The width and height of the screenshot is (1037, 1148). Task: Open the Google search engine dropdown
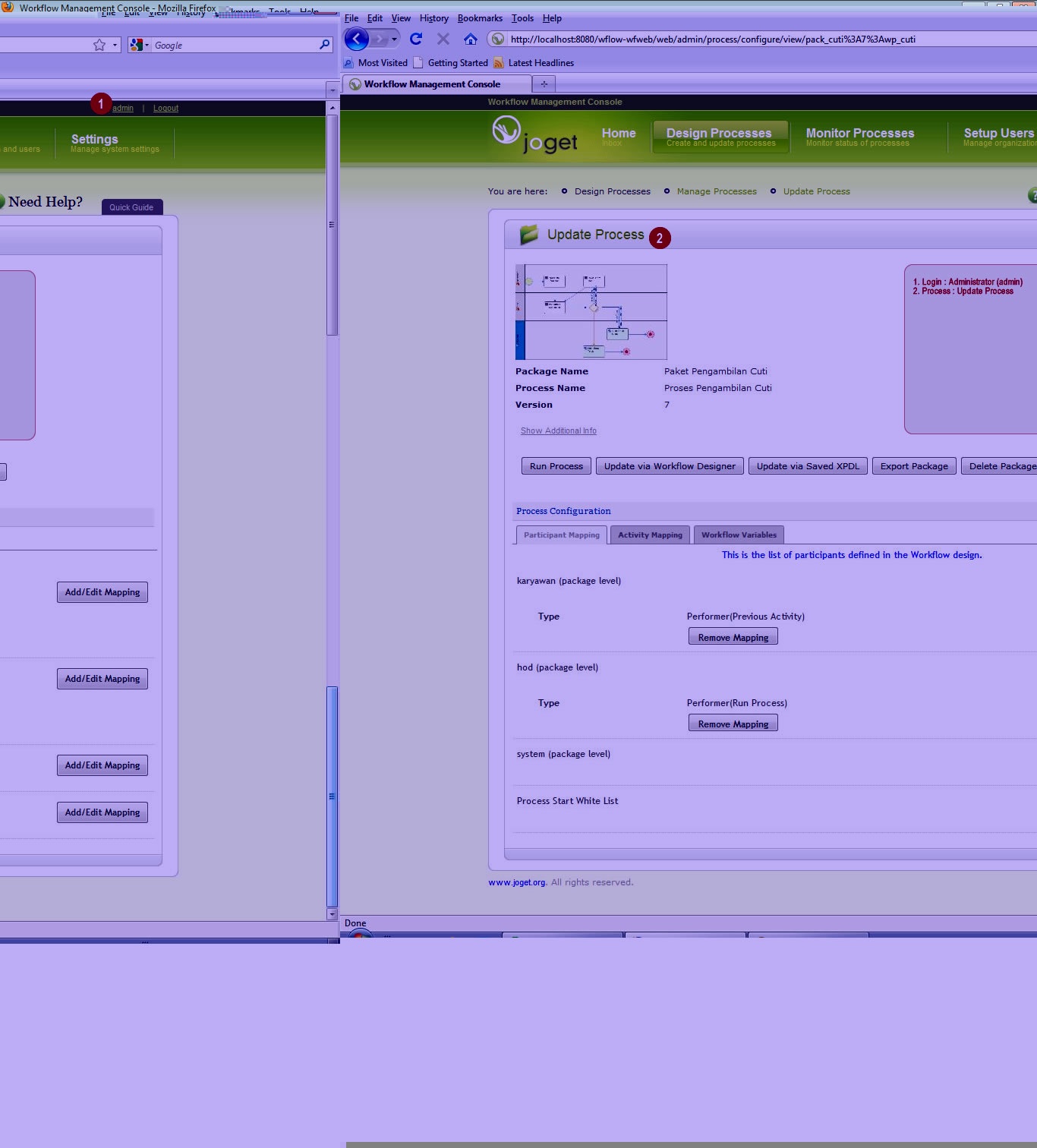pos(139,45)
